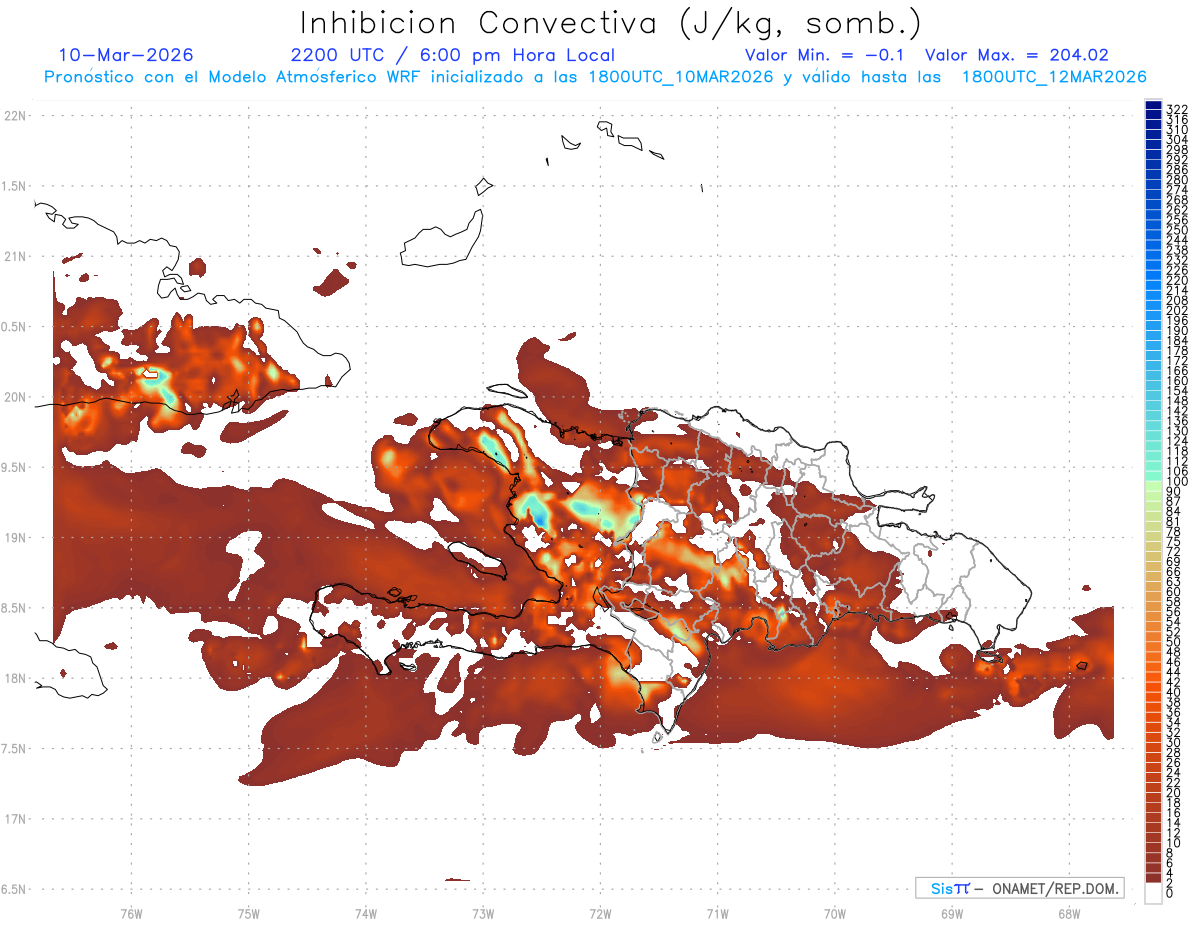Click the 21N latitude label
The image size is (1200, 927).
(14, 257)
